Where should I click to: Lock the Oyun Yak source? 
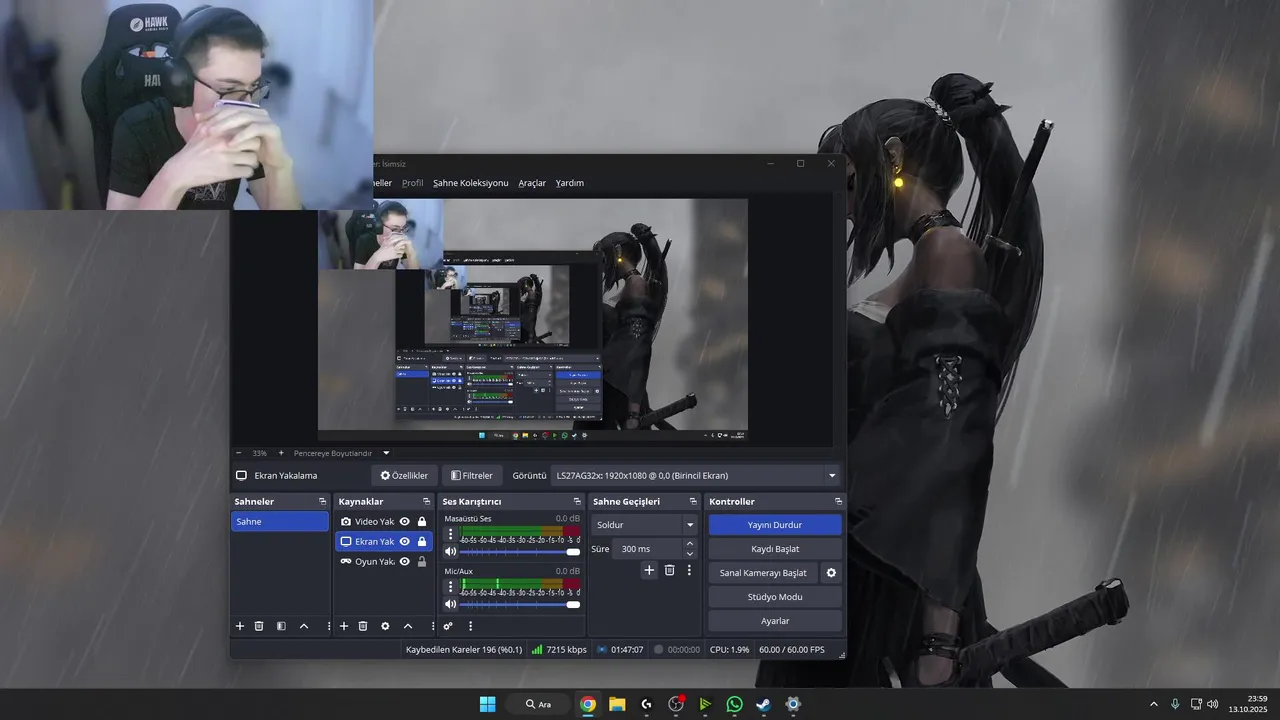point(422,562)
